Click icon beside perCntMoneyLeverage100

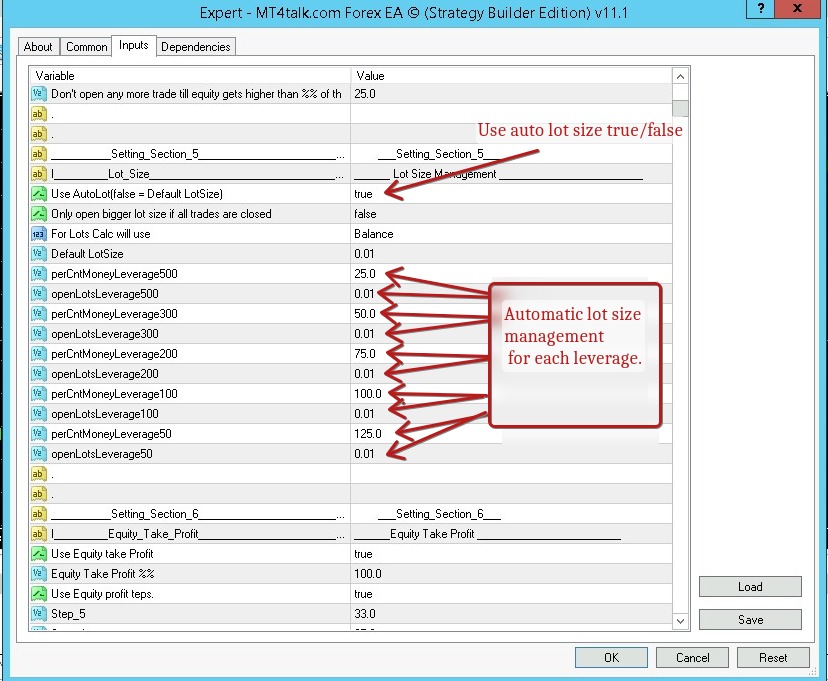point(39,394)
